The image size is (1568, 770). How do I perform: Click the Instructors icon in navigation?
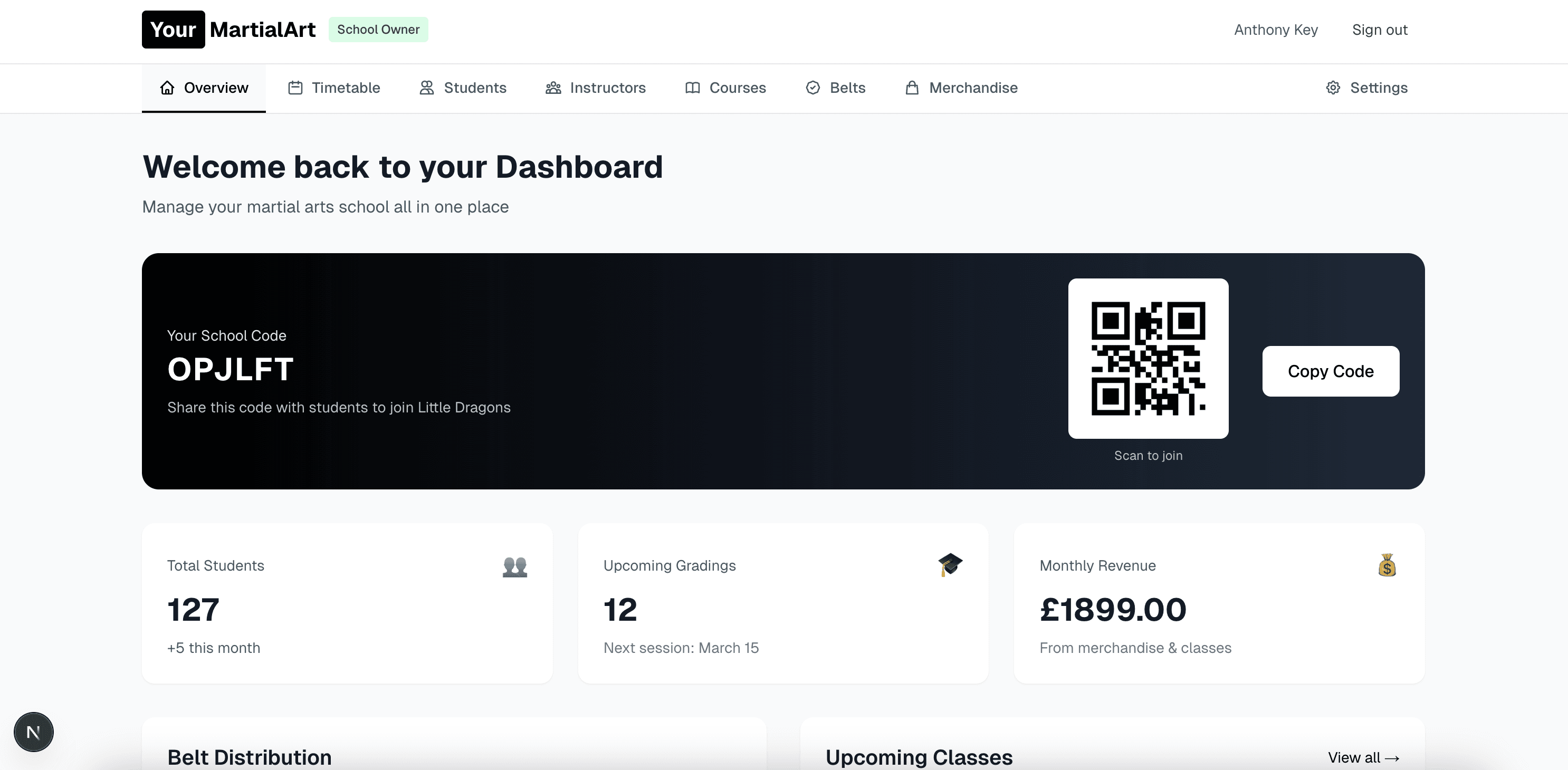(553, 88)
